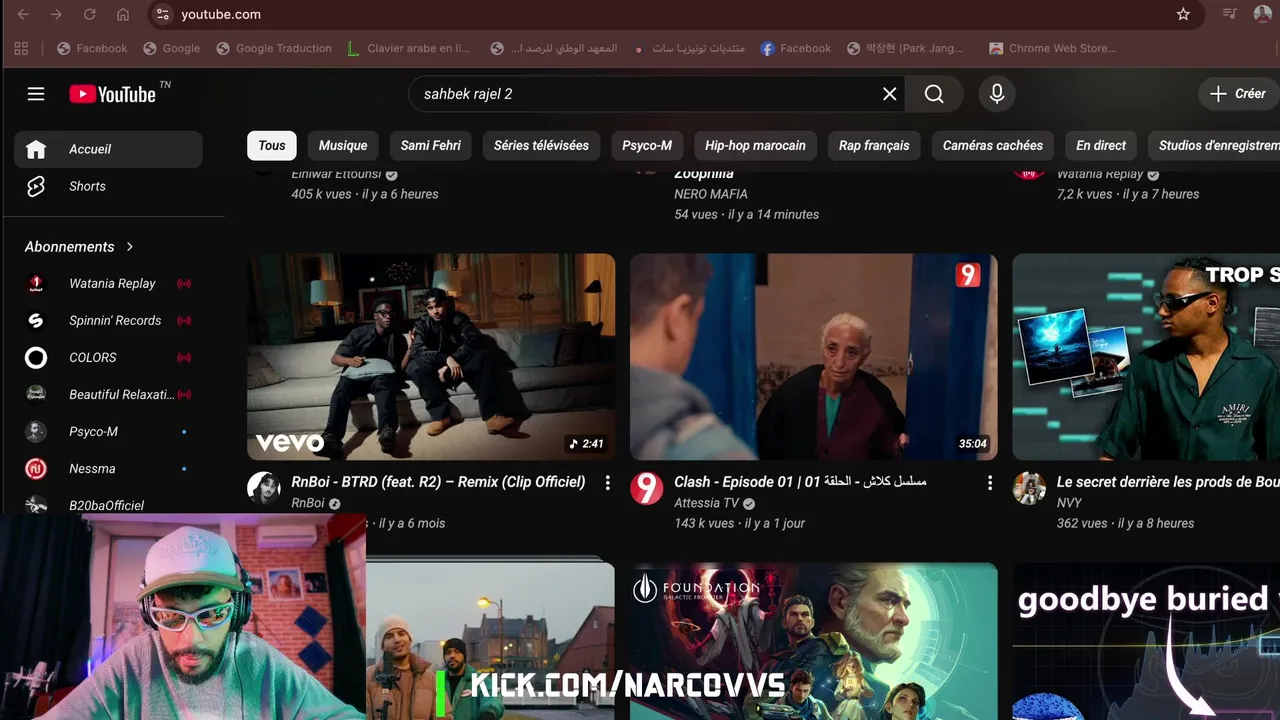Open Psyco-M subscription in sidebar

tap(108, 431)
